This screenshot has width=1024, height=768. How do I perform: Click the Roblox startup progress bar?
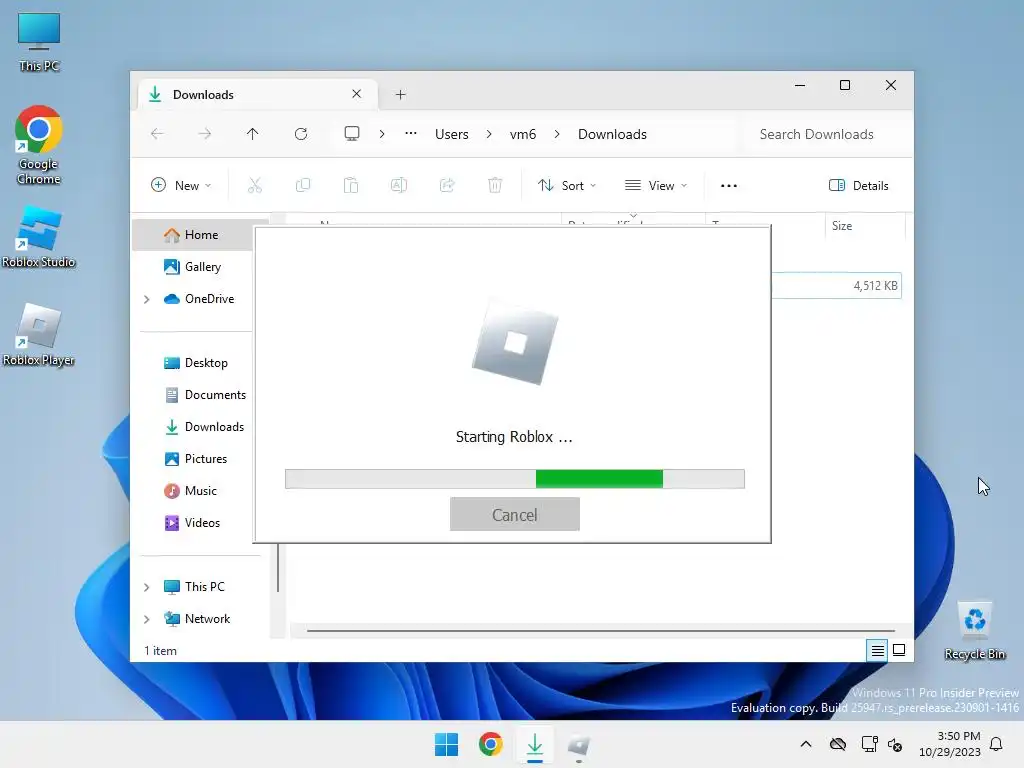[x=515, y=479]
